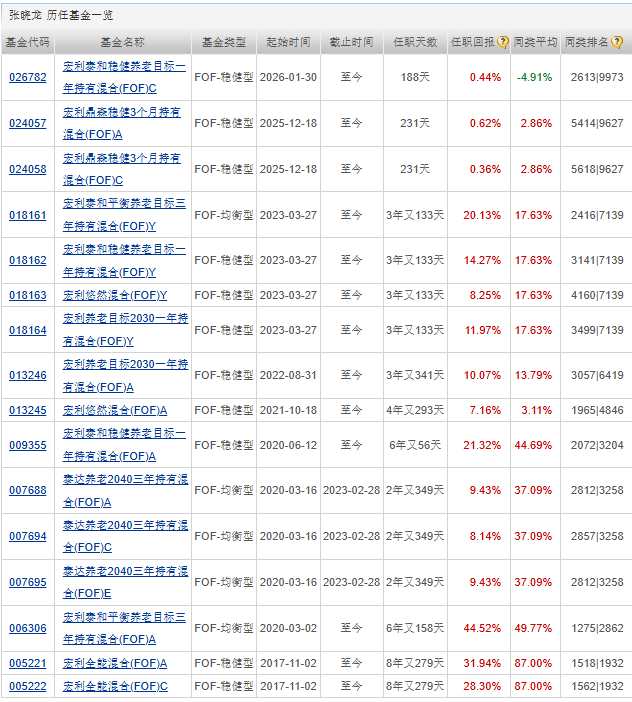Open fund code 007688 link
632x702 pixels.
tap(28, 490)
